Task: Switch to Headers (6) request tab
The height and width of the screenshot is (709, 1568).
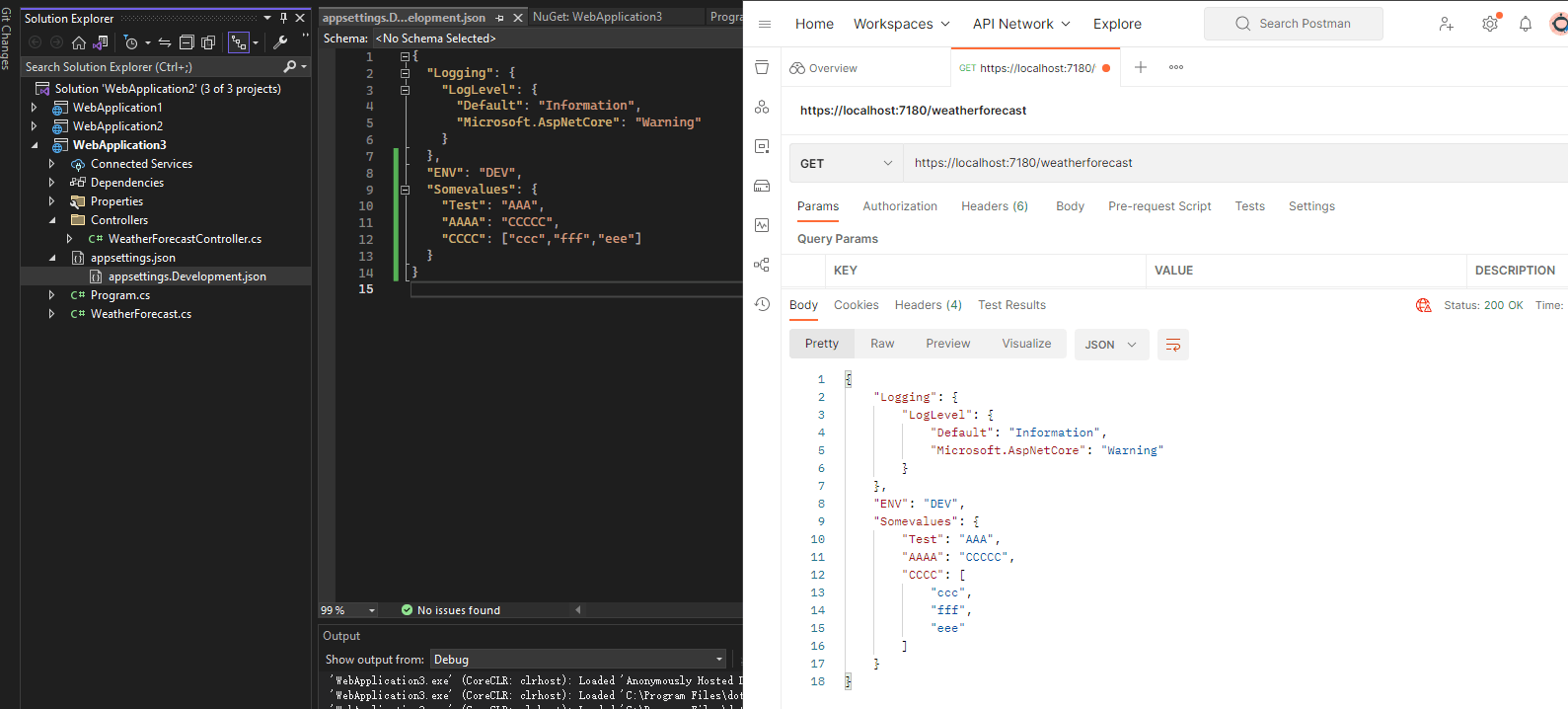Action: 995,206
